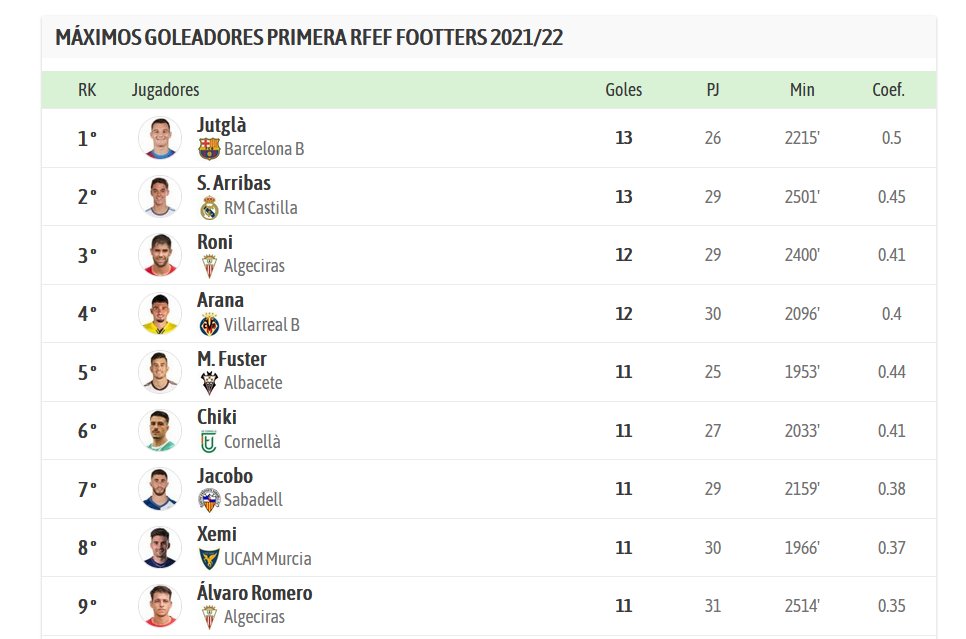Screen dimensions: 966x639
Task: Click the Sabadell club crest
Action: (x=209, y=500)
